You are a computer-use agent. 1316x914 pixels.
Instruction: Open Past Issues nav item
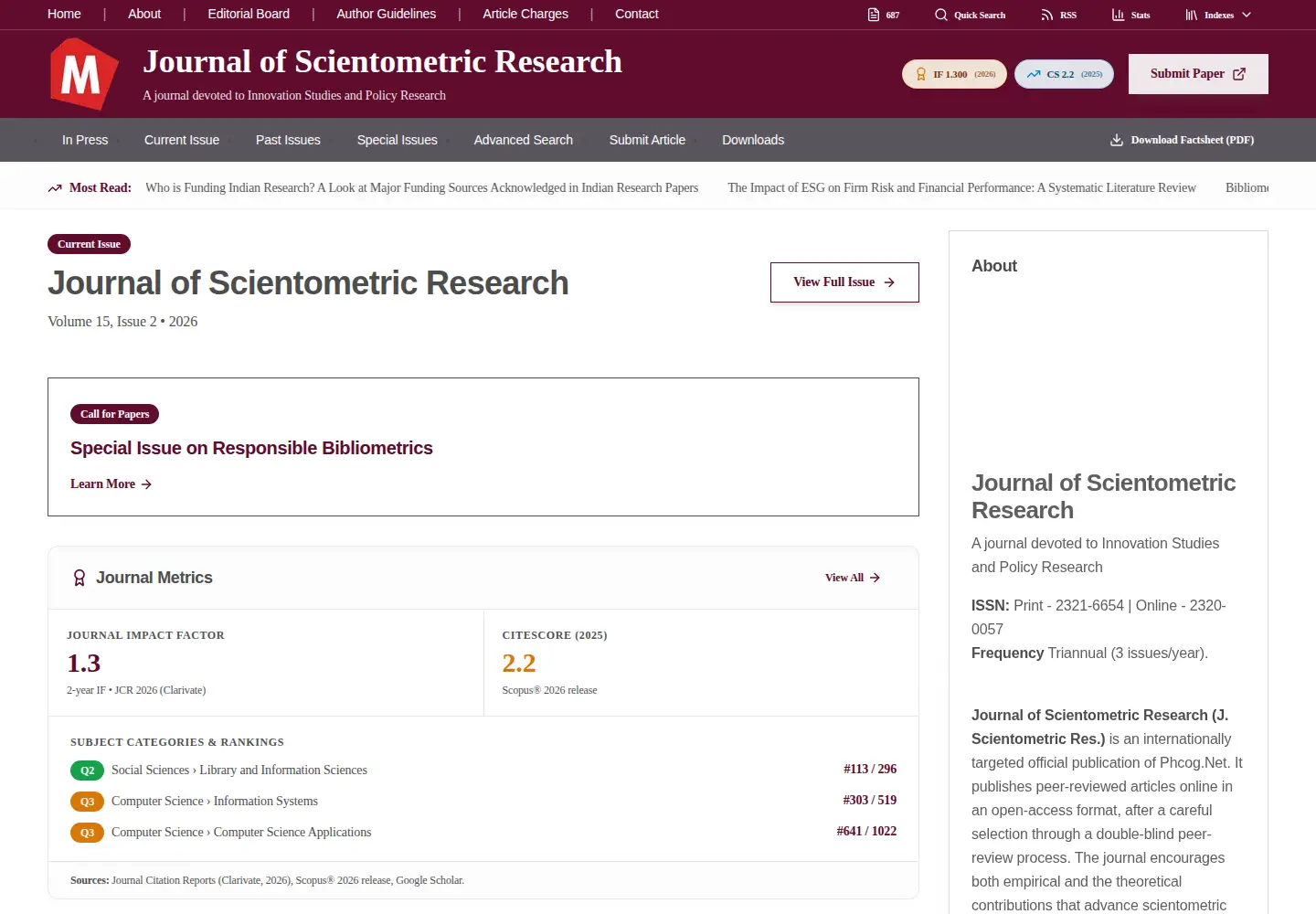coord(288,140)
